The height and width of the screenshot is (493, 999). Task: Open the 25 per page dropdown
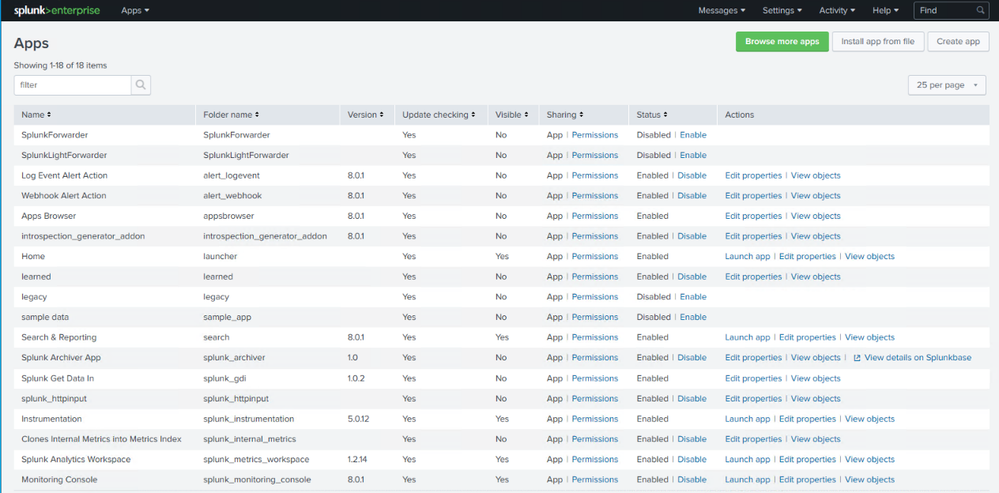947,85
